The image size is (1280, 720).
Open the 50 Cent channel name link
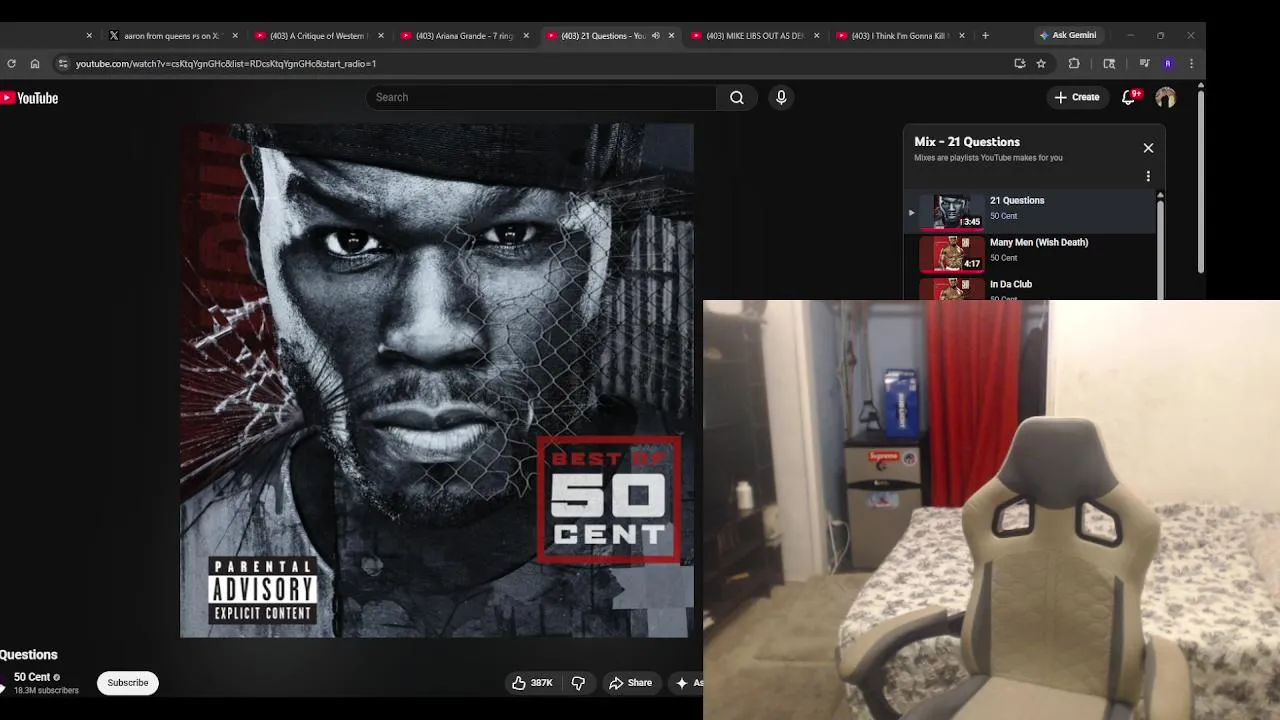click(x=32, y=677)
